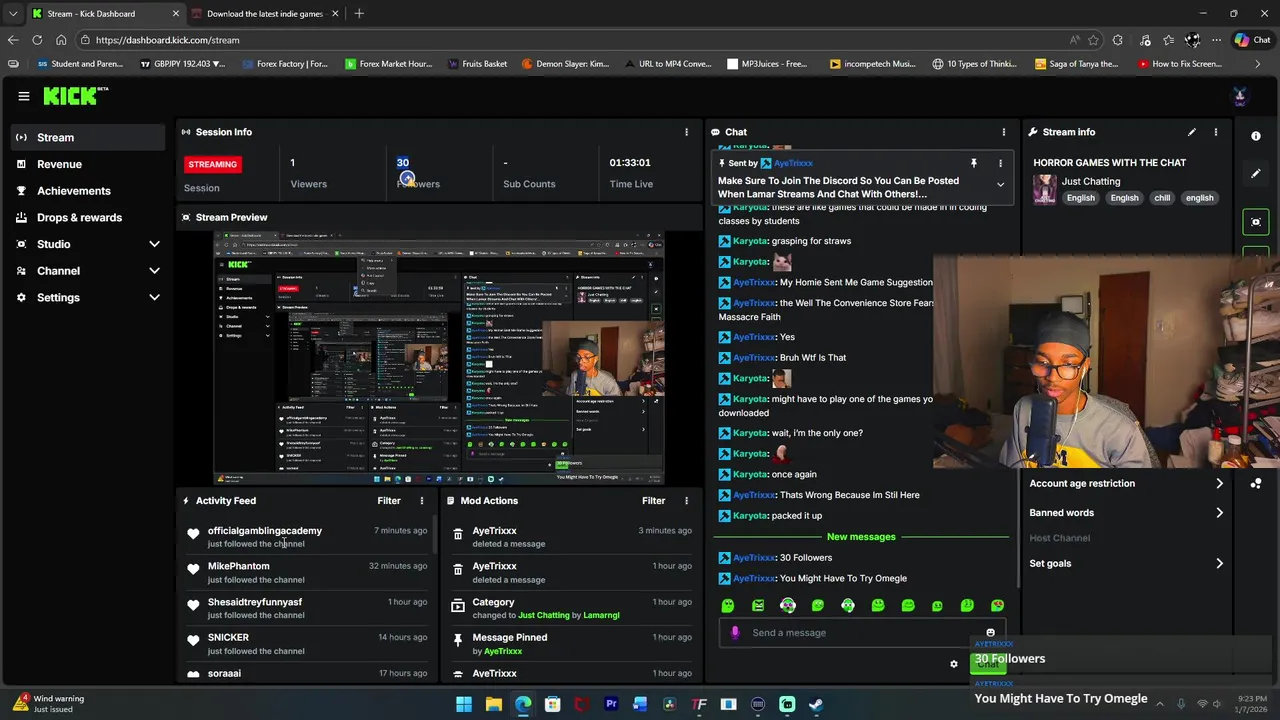This screenshot has height=720, width=1280.
Task: Open Account age restriction arrow
Action: [x=1219, y=484]
